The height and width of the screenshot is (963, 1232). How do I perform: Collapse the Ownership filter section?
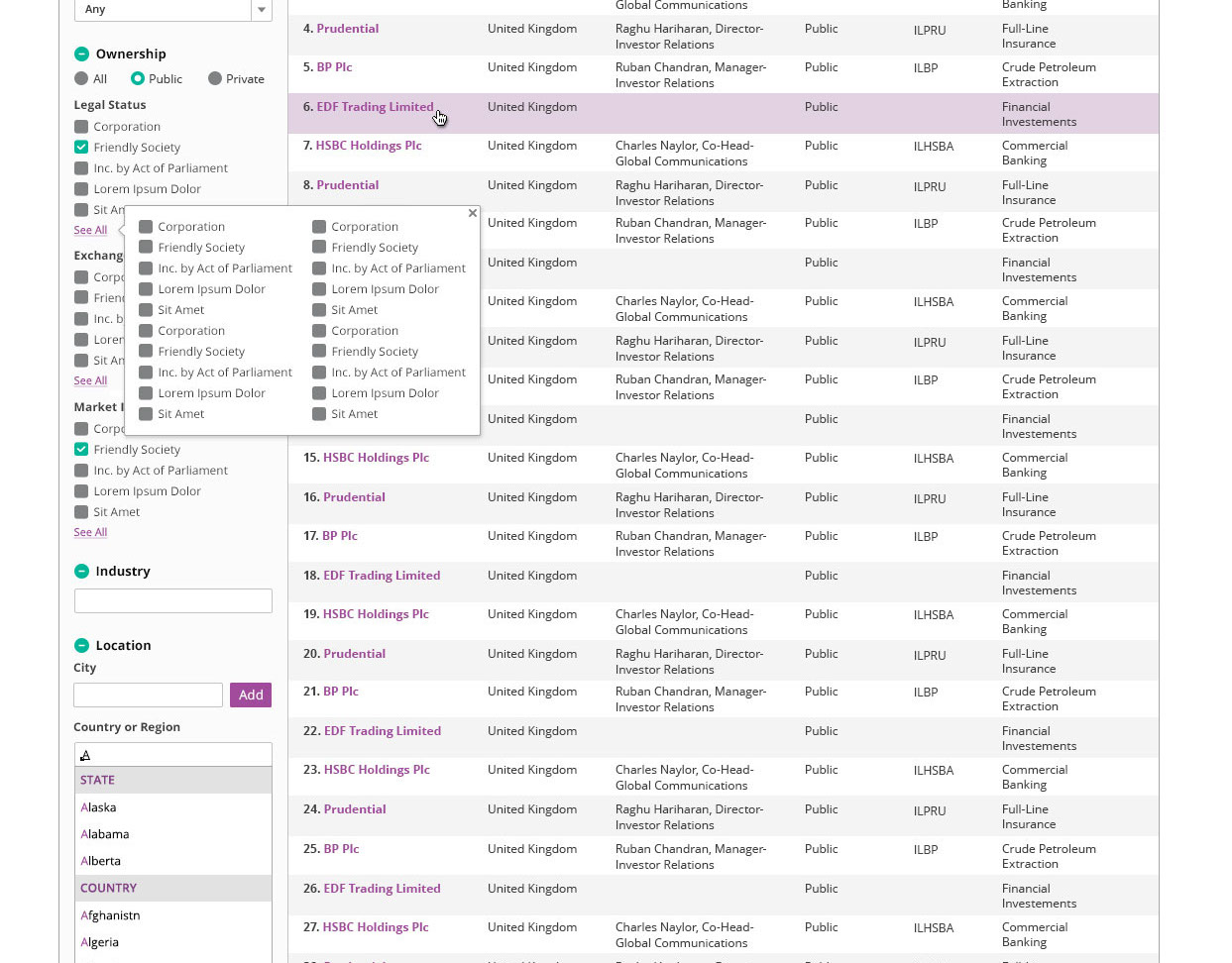pos(81,53)
